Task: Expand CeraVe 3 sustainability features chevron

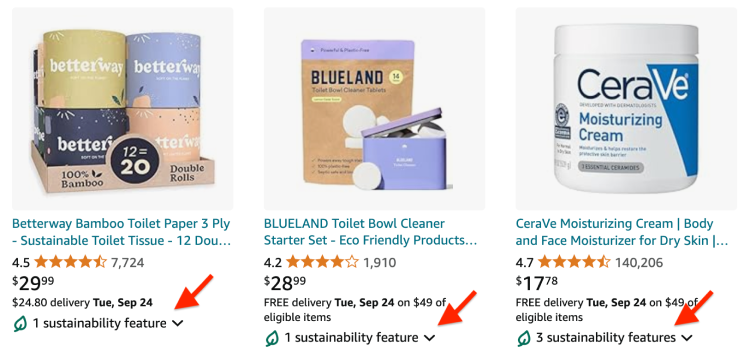Action: [687, 338]
